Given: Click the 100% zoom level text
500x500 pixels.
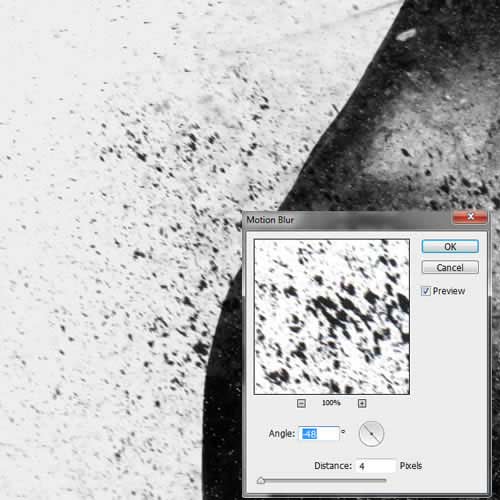Looking at the screenshot, I should tap(331, 403).
